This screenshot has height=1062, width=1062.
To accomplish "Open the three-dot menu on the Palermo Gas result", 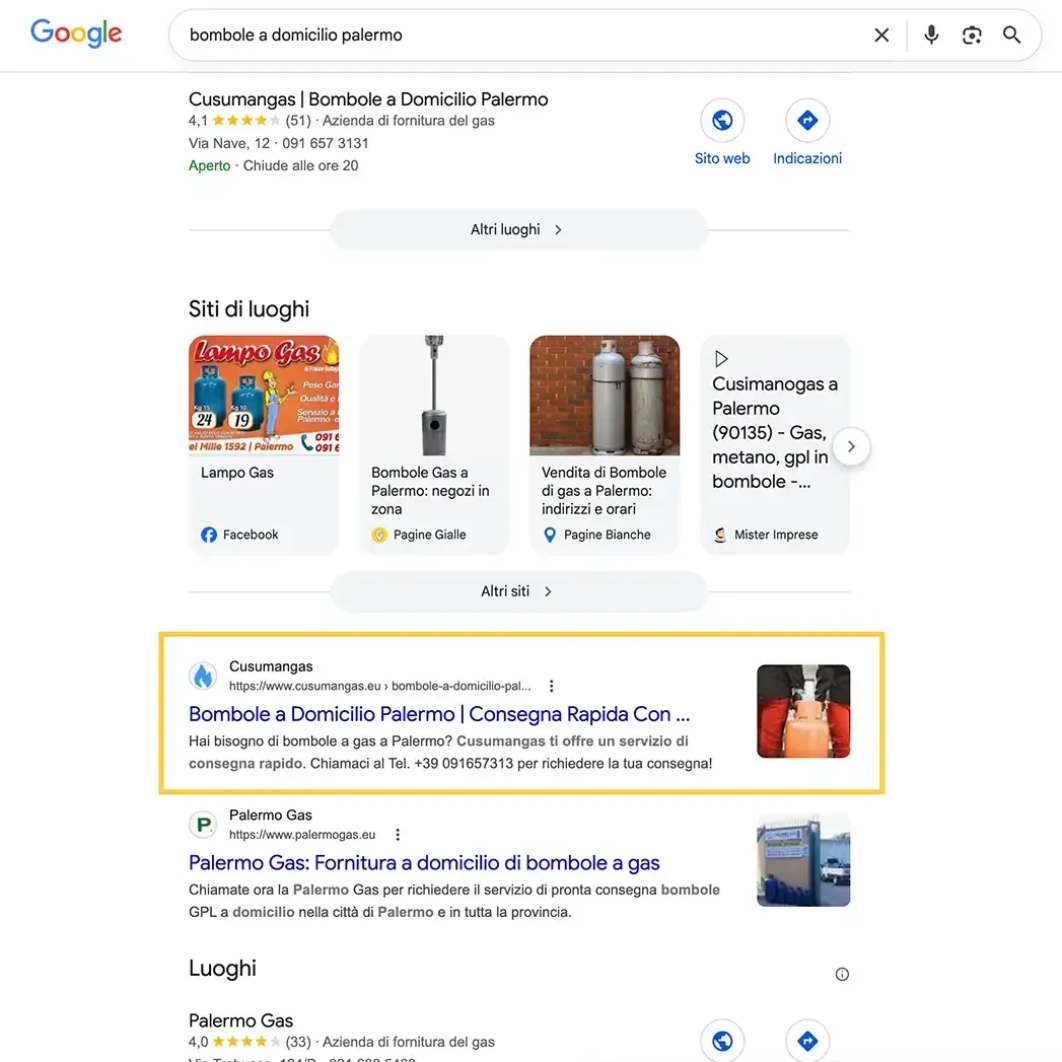I will click(x=397, y=834).
